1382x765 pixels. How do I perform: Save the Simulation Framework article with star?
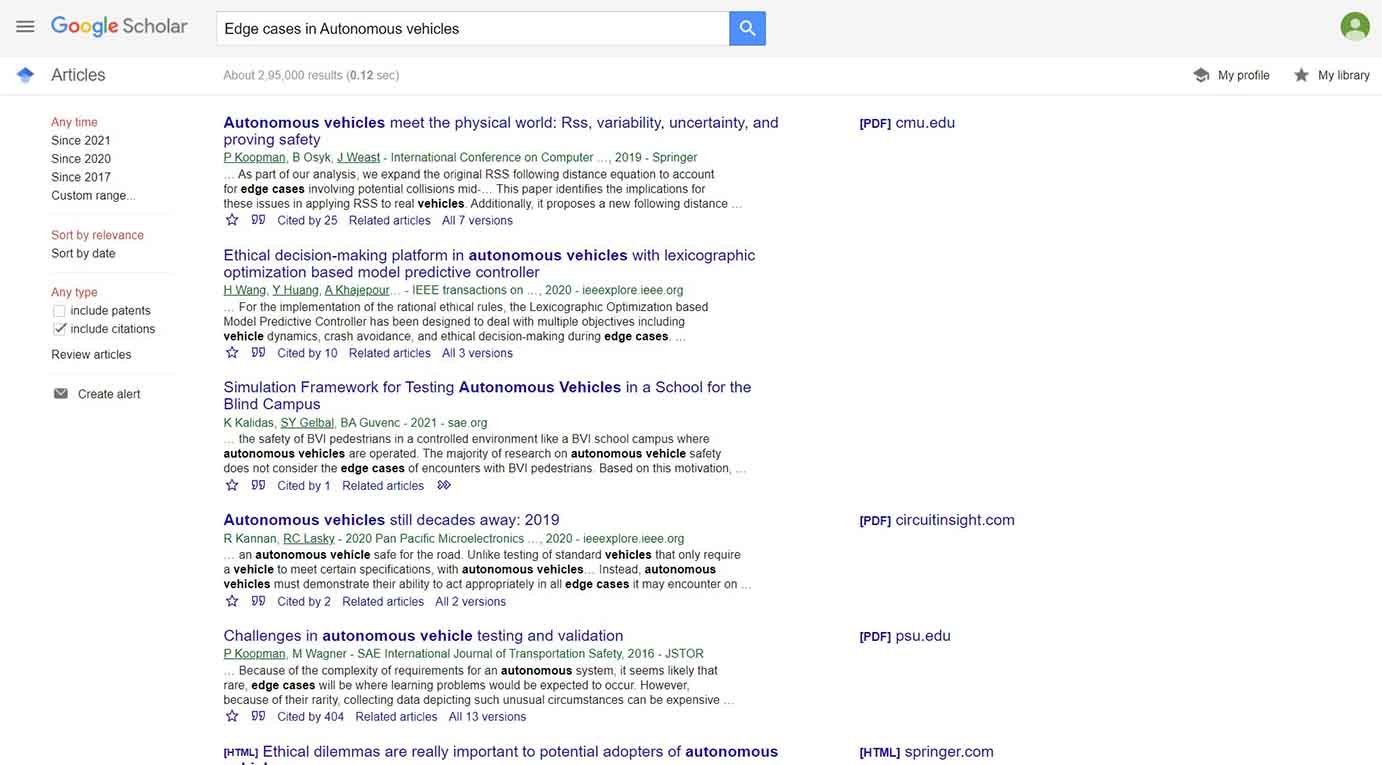coord(232,485)
